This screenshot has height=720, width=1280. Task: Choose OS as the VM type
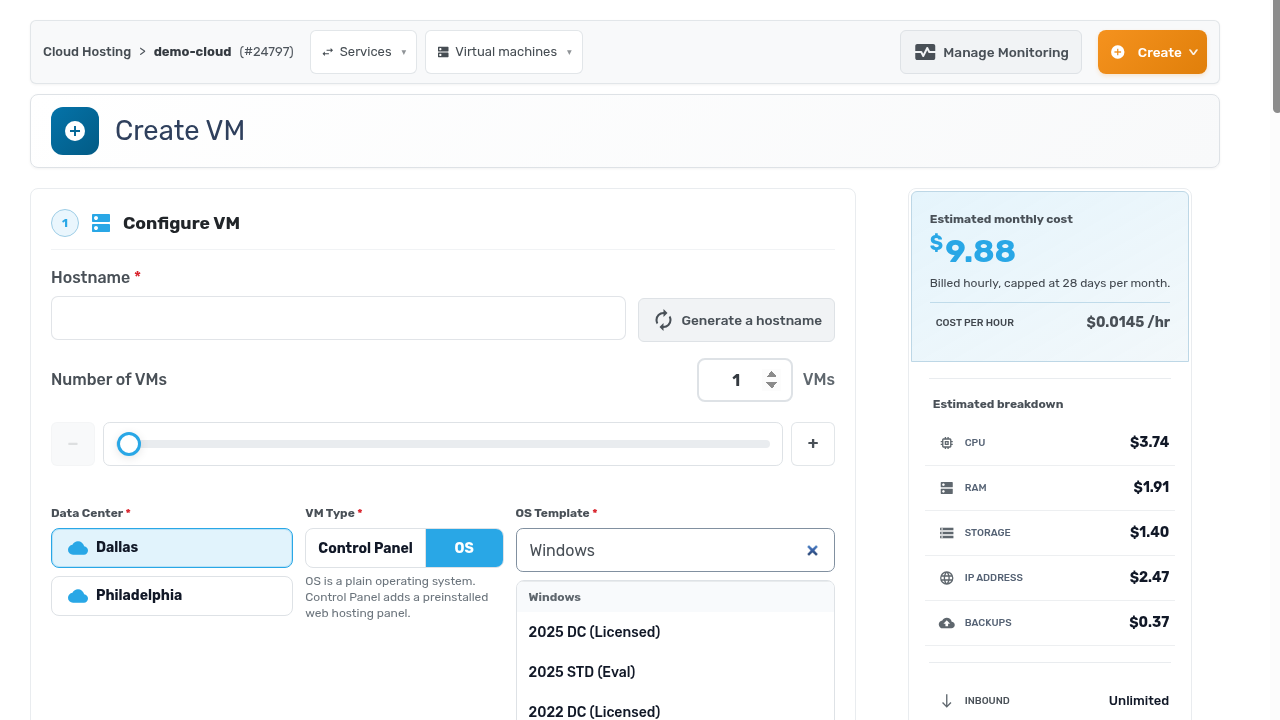(x=464, y=548)
